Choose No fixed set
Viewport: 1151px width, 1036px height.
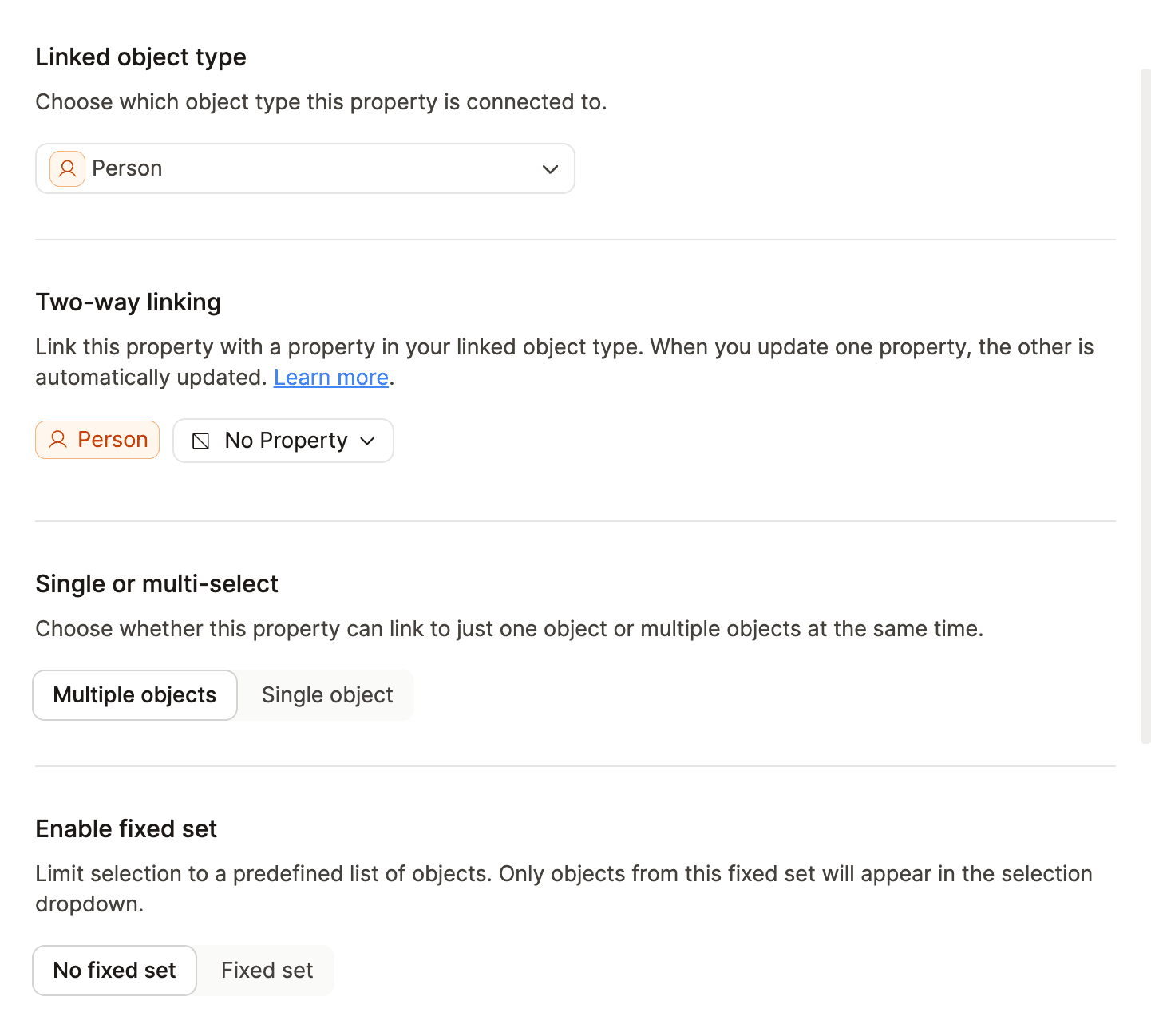[x=114, y=970]
